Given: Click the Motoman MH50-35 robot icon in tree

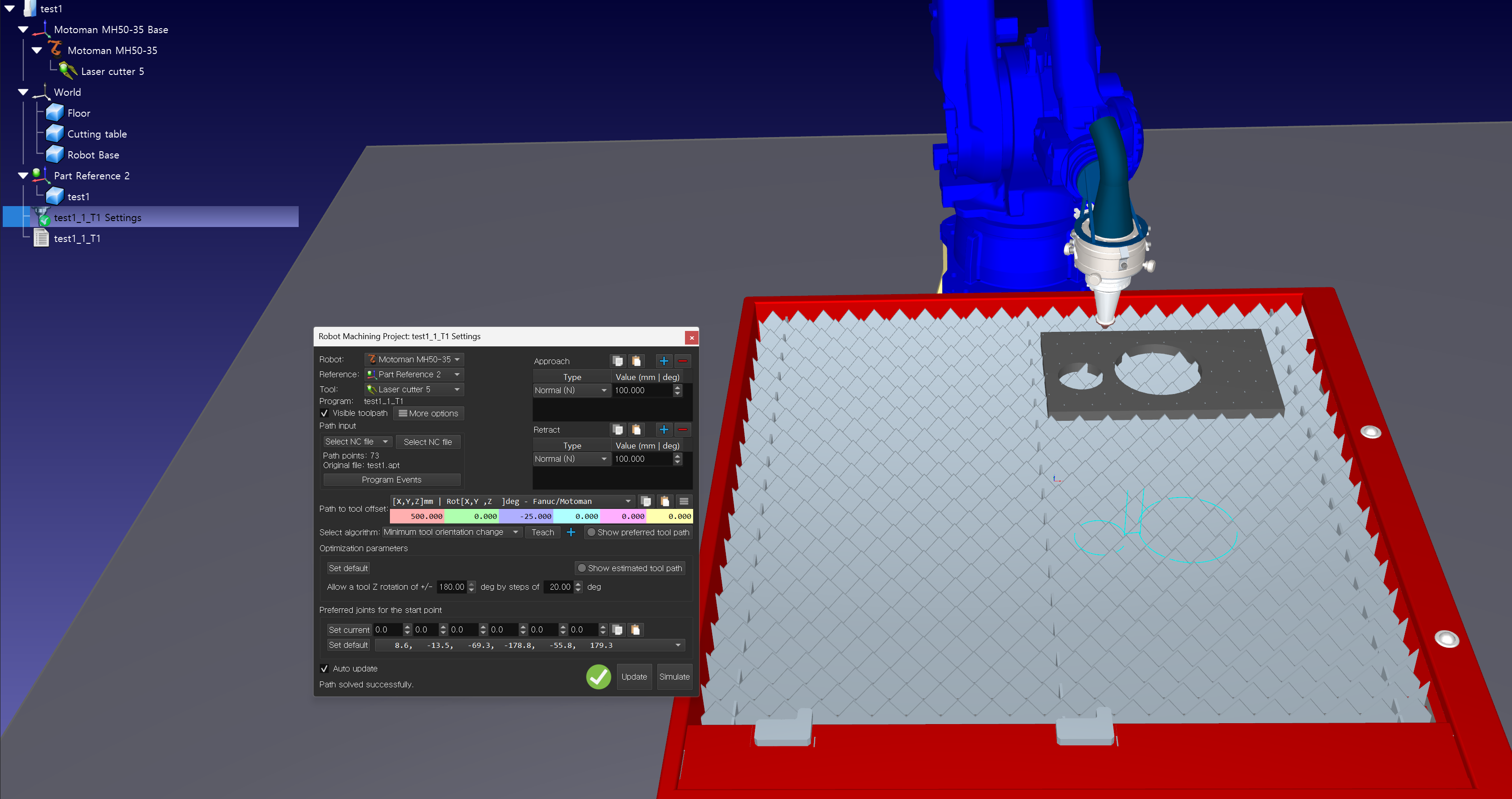Looking at the screenshot, I should [54, 50].
